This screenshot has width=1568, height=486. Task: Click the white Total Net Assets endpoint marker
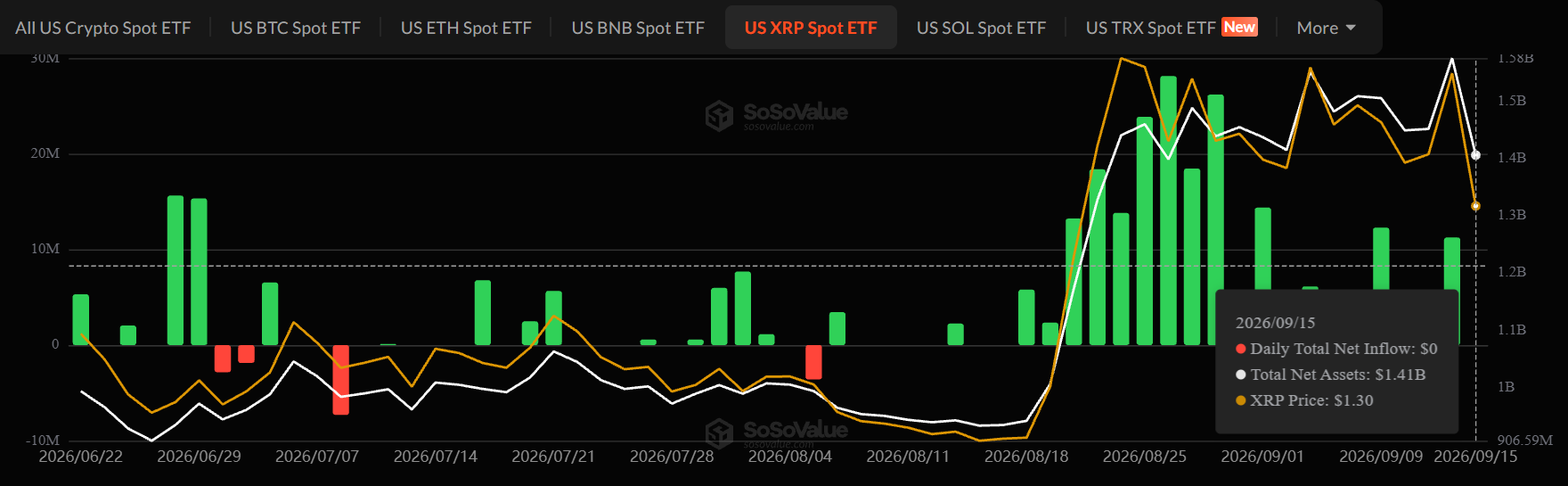1475,155
